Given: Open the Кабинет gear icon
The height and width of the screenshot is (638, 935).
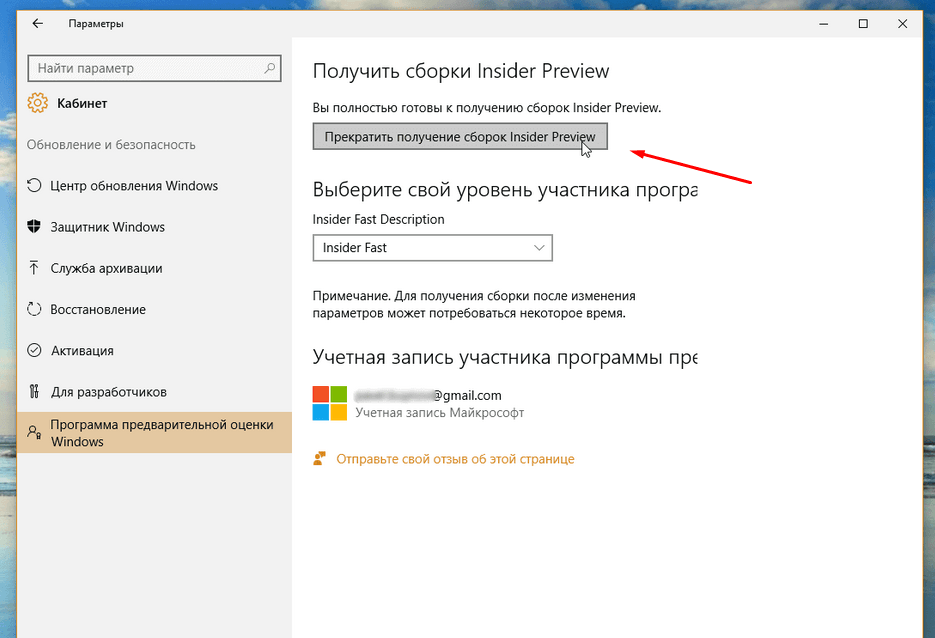Looking at the screenshot, I should 37,103.
